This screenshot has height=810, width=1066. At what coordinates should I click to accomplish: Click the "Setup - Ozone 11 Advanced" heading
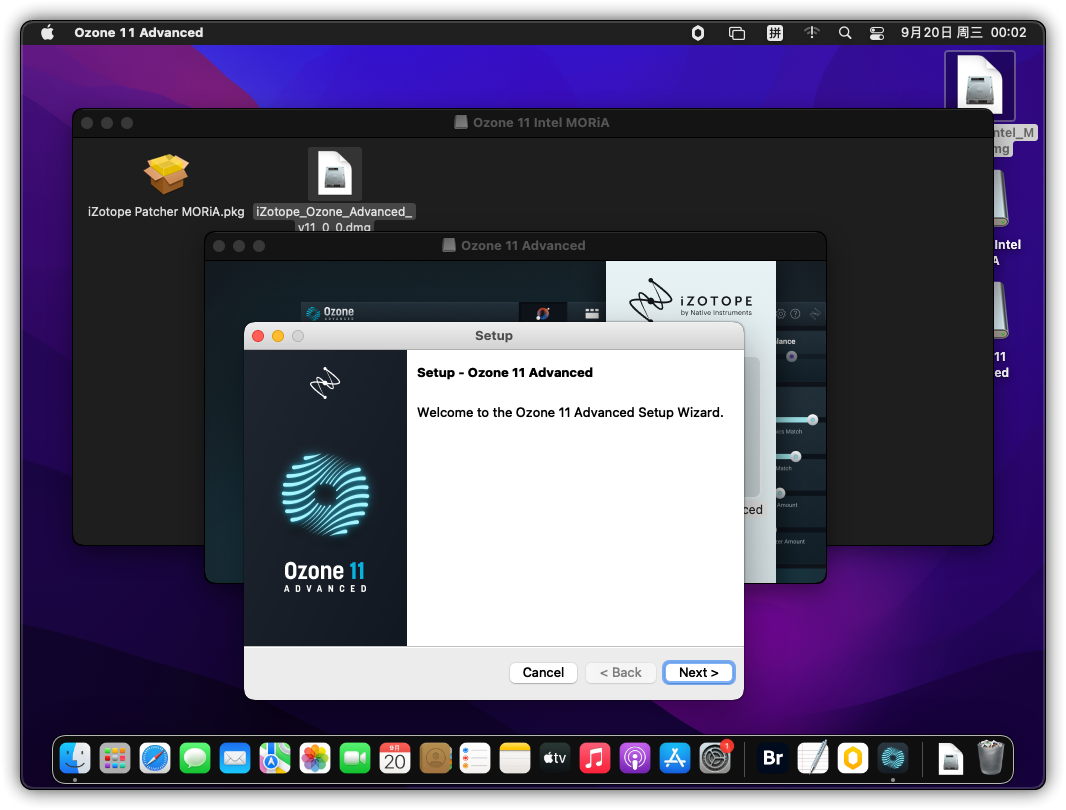tap(505, 373)
